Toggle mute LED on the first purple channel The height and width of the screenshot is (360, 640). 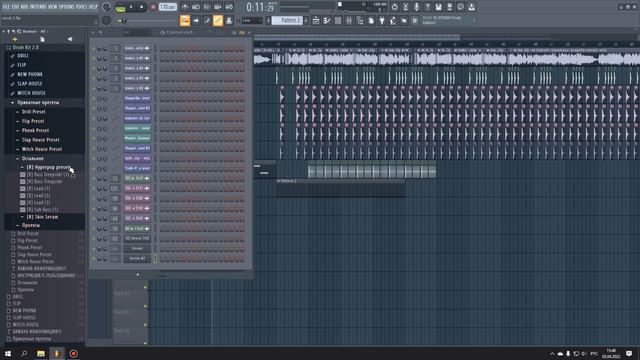click(x=93, y=99)
